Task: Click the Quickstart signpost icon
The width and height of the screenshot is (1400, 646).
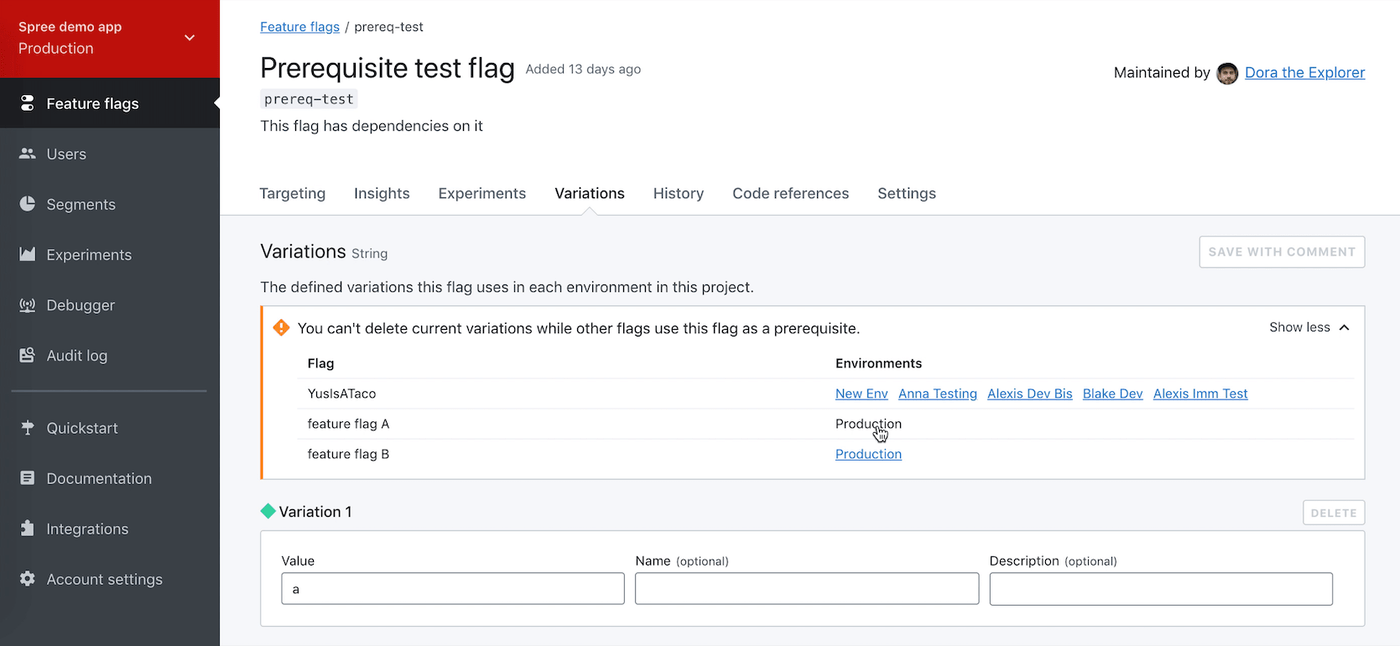Action: [27, 428]
